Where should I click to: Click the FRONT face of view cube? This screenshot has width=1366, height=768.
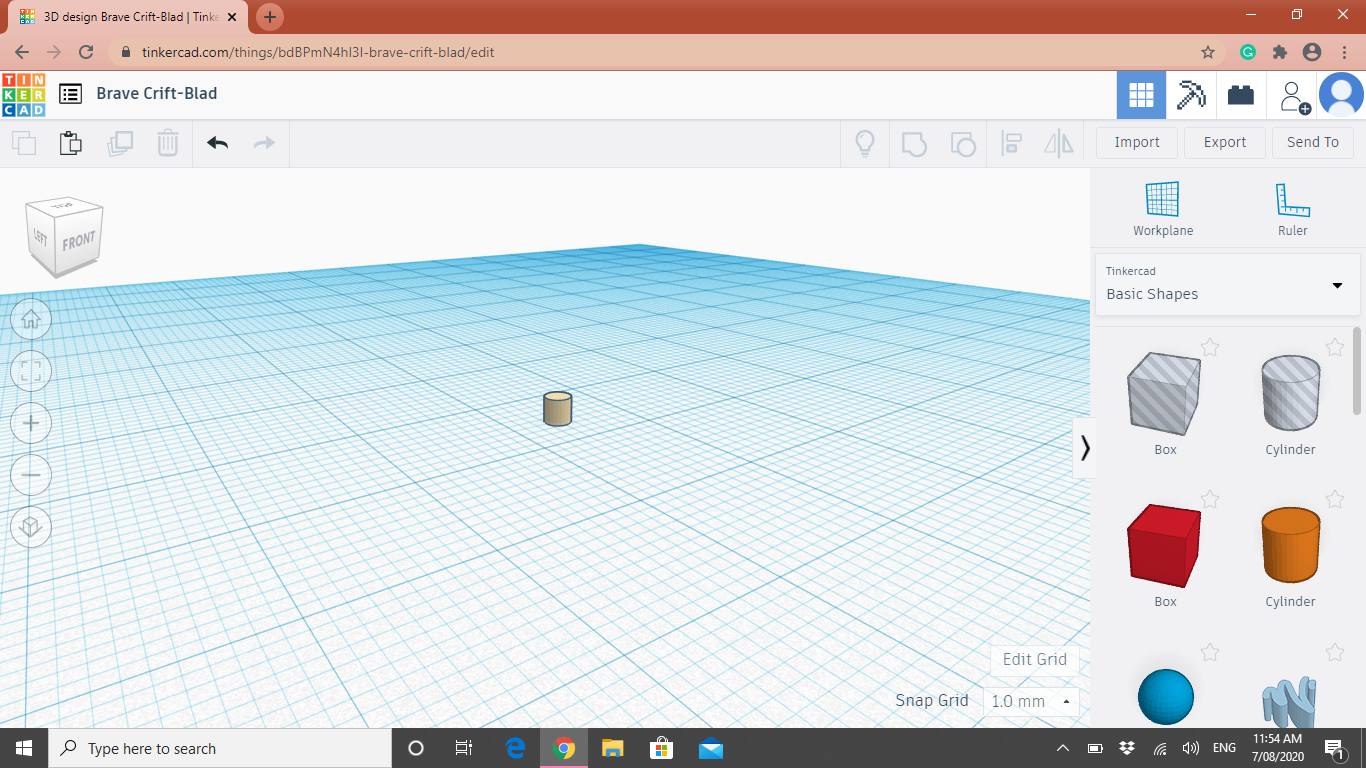click(x=78, y=240)
